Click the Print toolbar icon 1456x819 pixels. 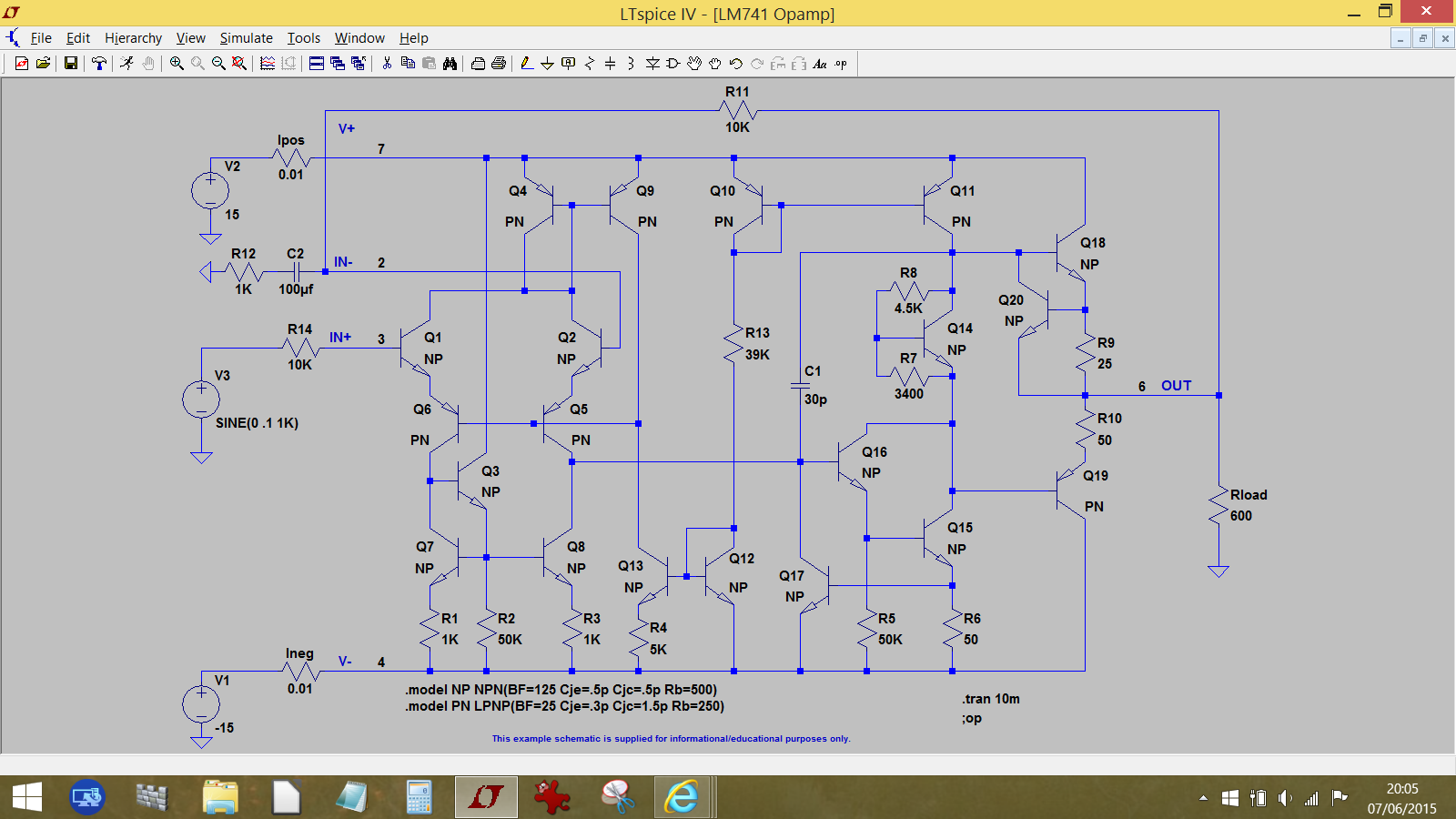499,64
